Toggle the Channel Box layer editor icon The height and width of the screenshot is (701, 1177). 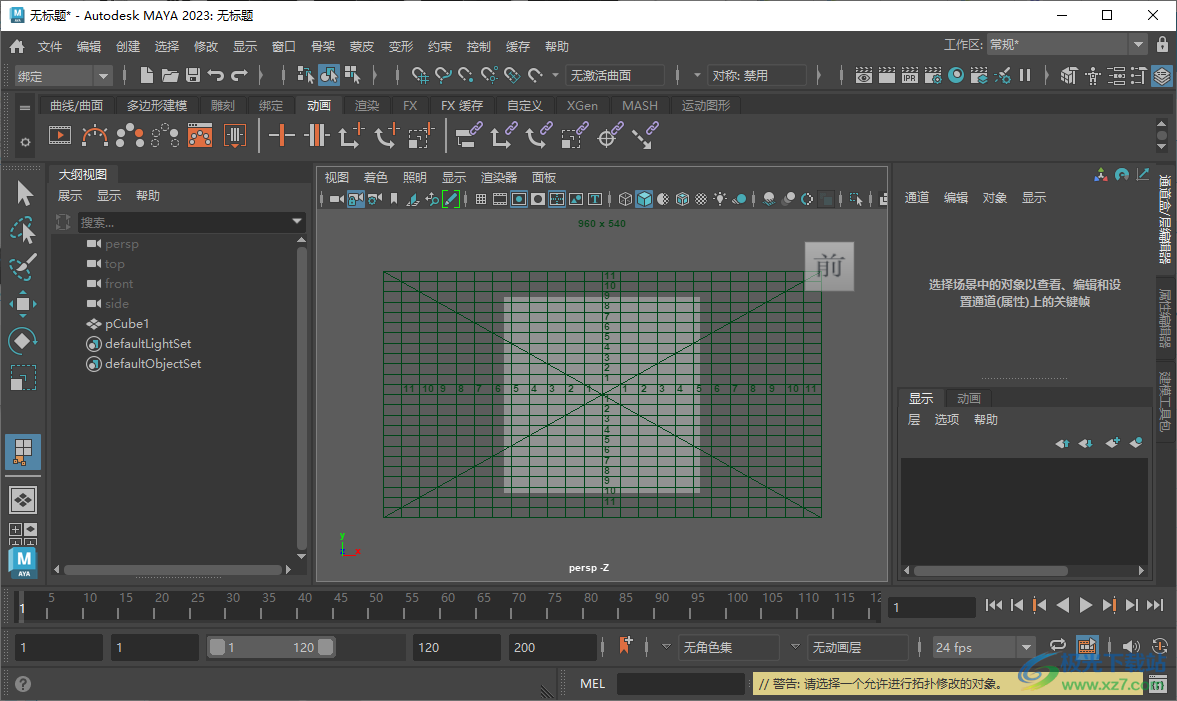pos(1162,75)
